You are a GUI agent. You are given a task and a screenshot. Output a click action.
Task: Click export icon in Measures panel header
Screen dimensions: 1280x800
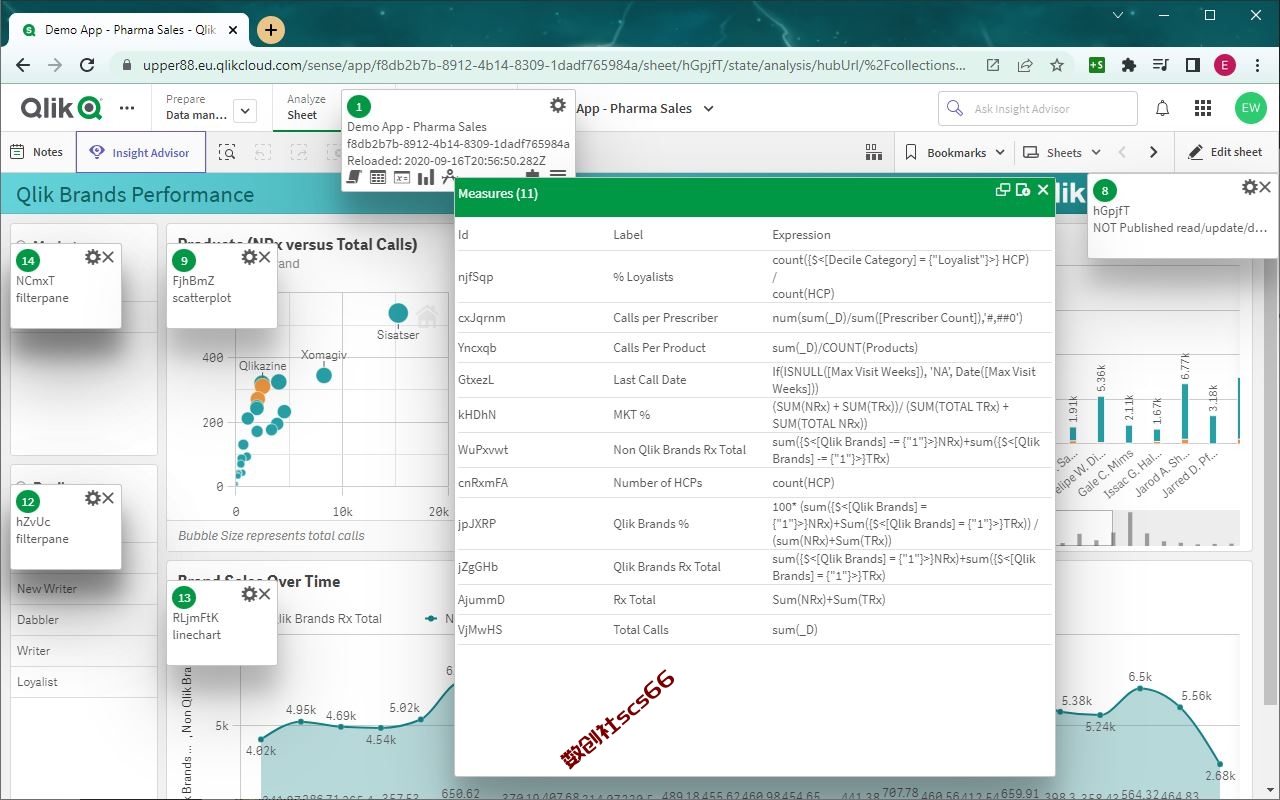click(x=1022, y=190)
